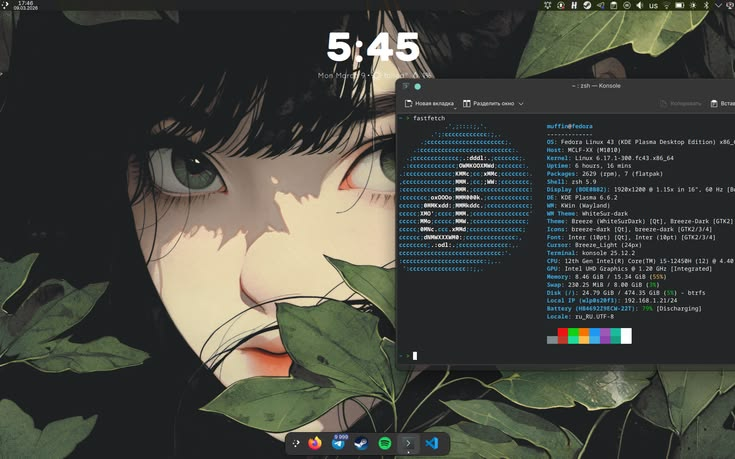Open the Новая вкладка dropdown arrow

454,107
